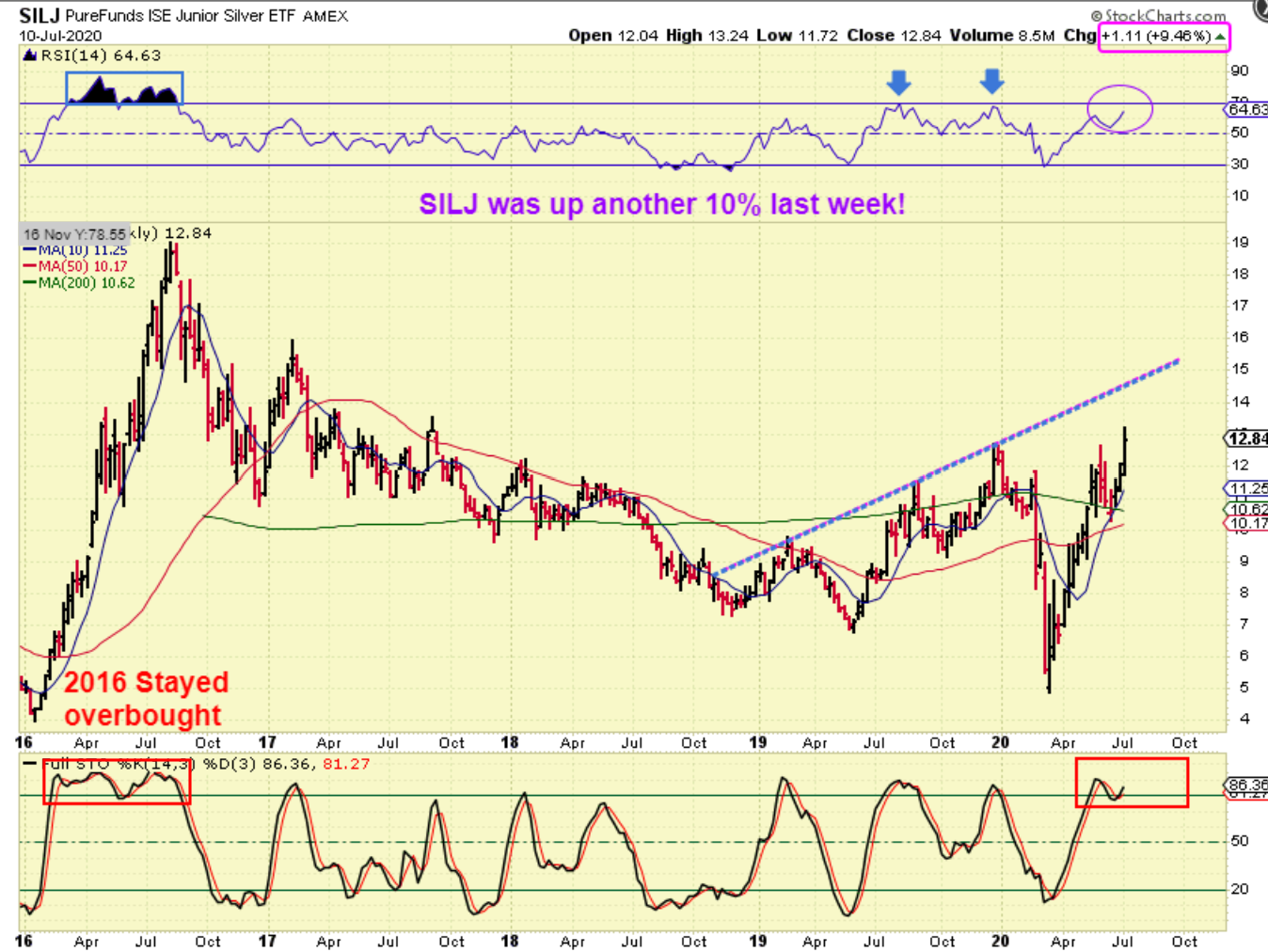Click price level 9 on the price axis
Viewport: 1268px width, 952px height.
1244,561
